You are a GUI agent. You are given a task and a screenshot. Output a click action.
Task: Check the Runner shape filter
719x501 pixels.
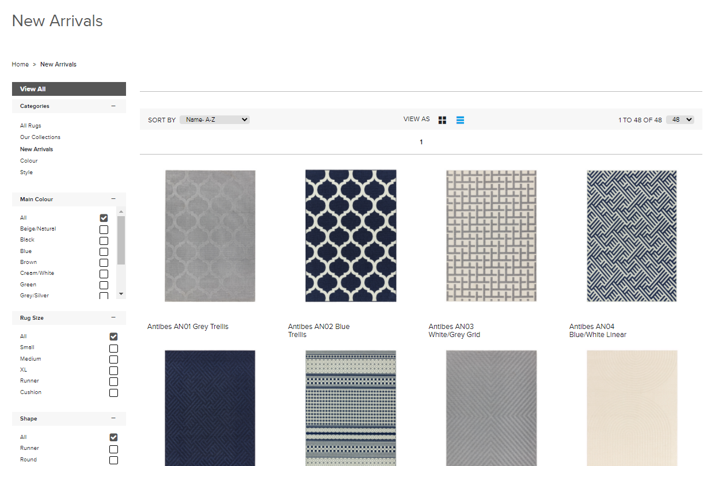point(114,449)
